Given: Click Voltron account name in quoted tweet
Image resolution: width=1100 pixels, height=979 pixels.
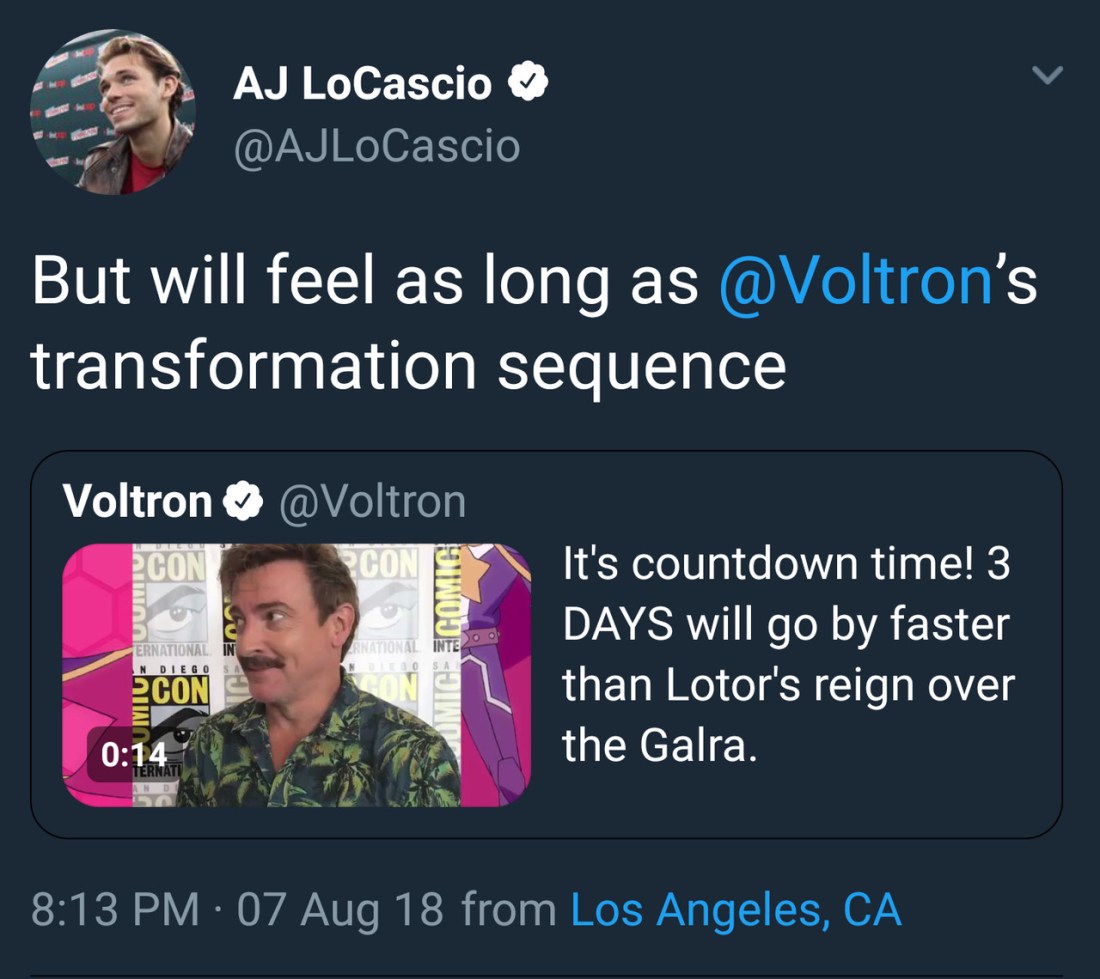Looking at the screenshot, I should [137, 502].
